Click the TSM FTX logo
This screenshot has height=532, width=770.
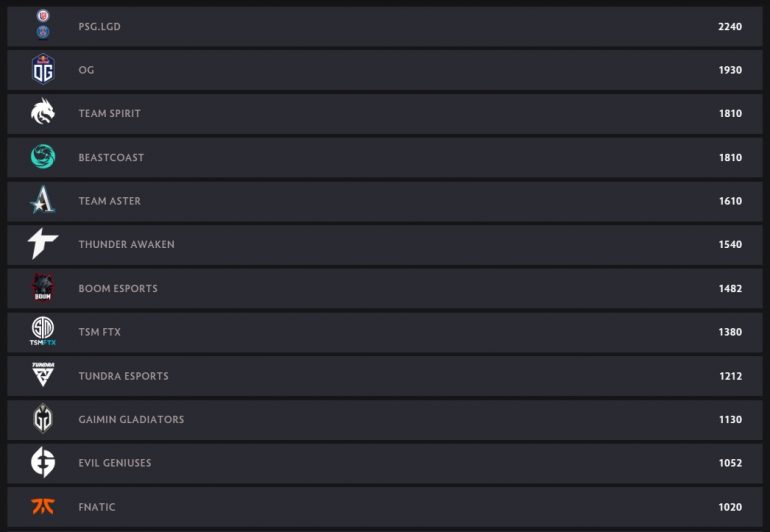click(x=43, y=332)
